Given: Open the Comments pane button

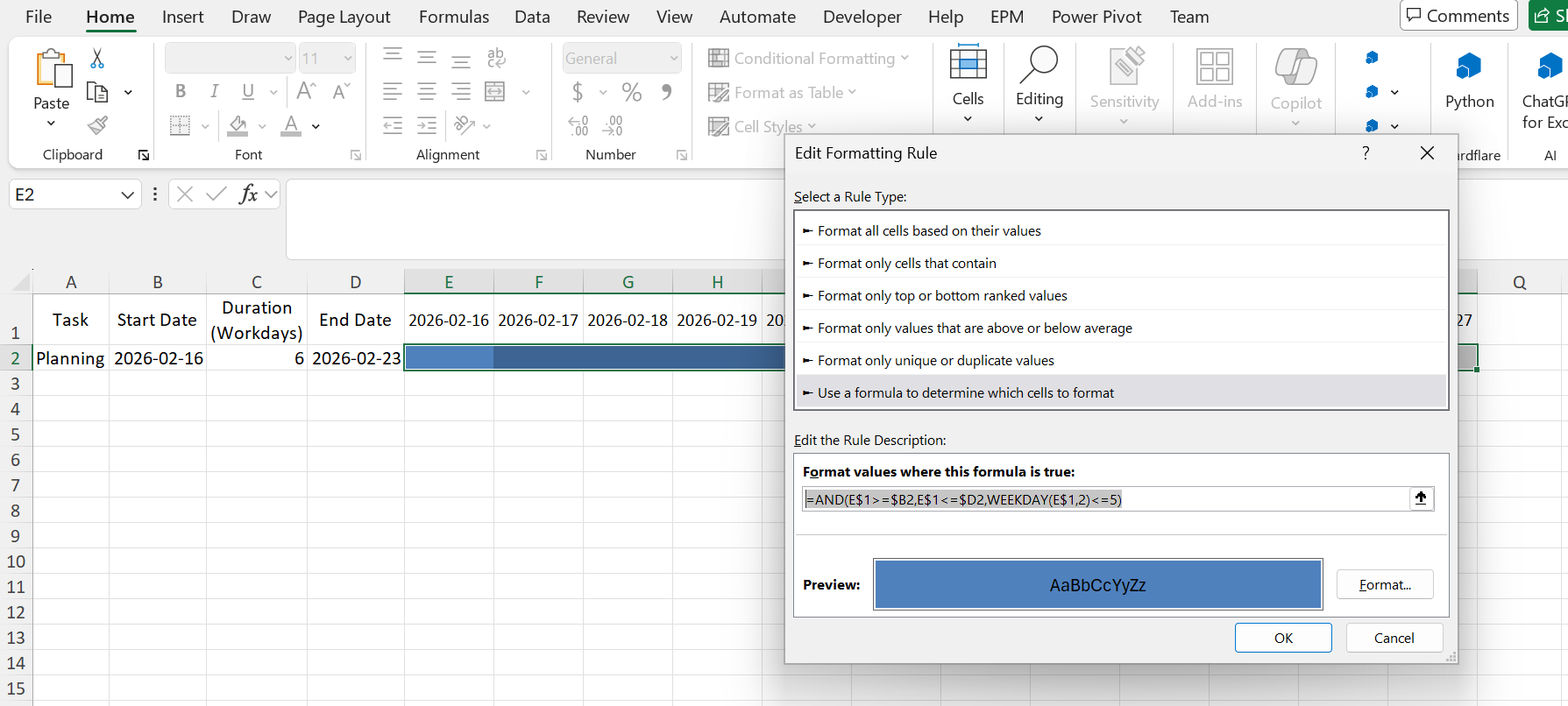Looking at the screenshot, I should click(x=1458, y=16).
